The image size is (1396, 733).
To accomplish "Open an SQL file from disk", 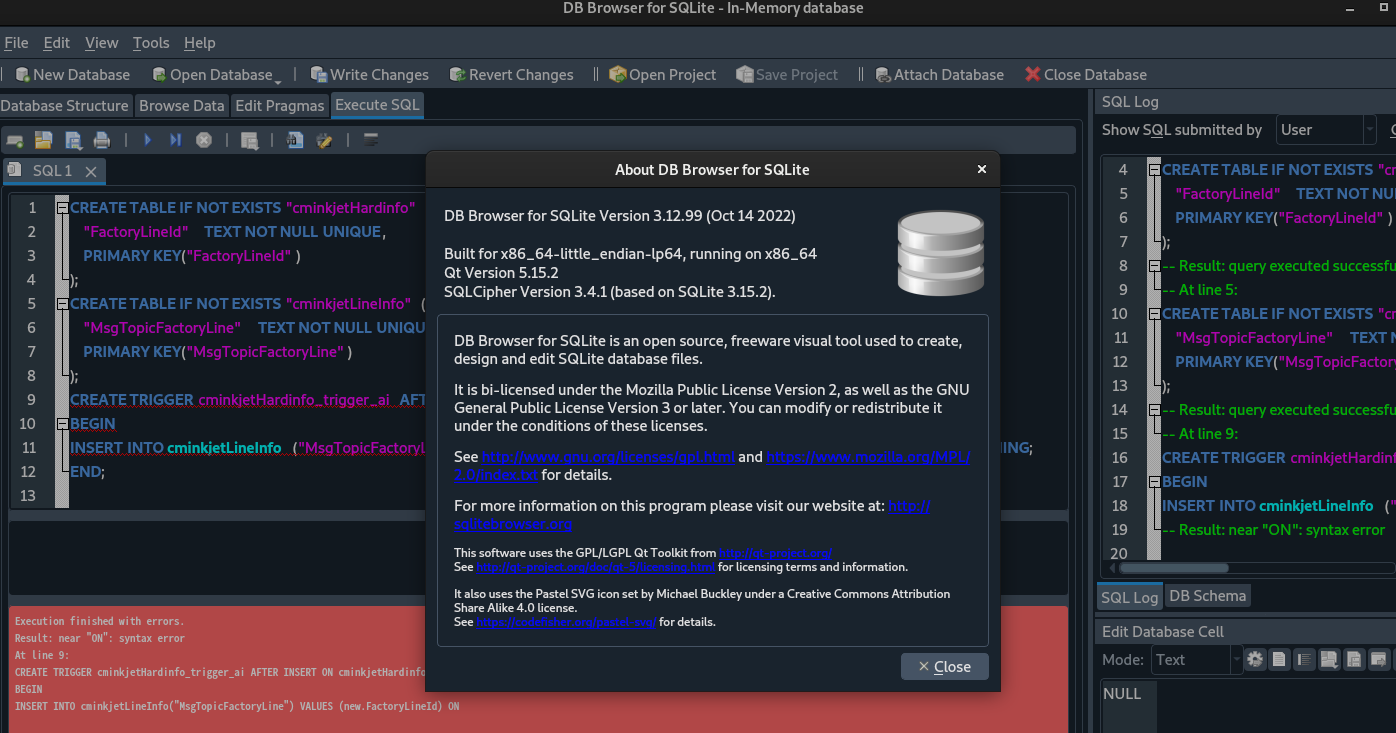I will pyautogui.click(x=44, y=140).
